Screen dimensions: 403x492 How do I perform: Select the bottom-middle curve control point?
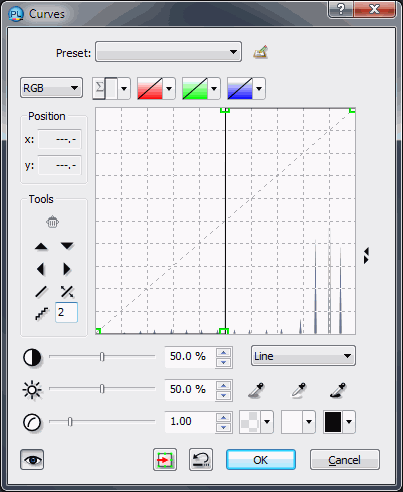click(x=224, y=331)
